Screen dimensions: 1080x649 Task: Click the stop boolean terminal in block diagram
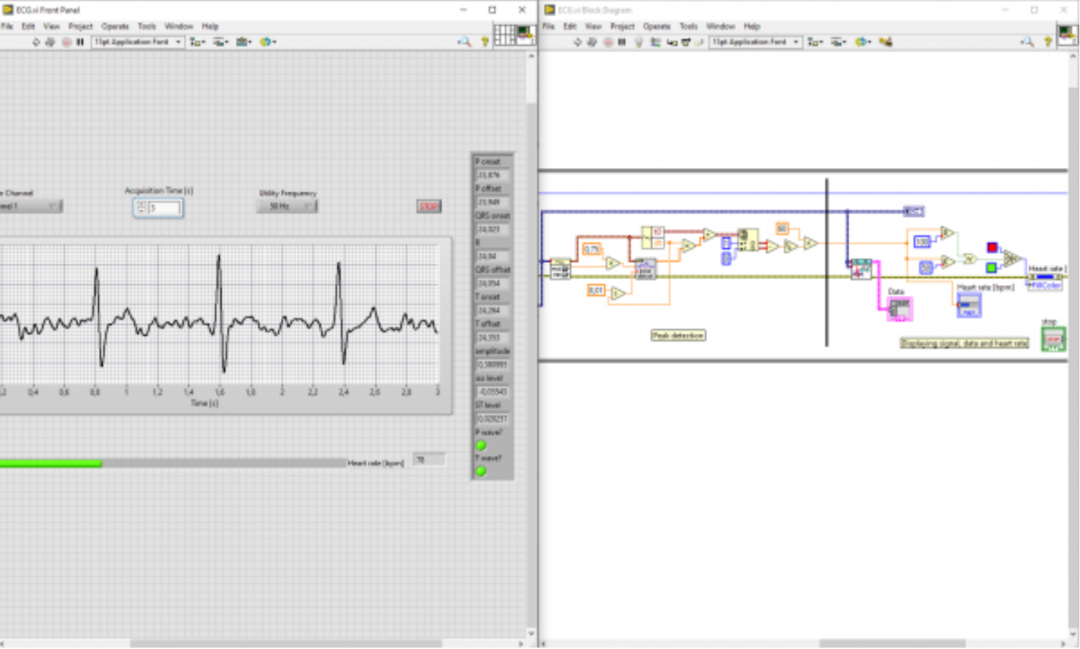(x=1053, y=340)
